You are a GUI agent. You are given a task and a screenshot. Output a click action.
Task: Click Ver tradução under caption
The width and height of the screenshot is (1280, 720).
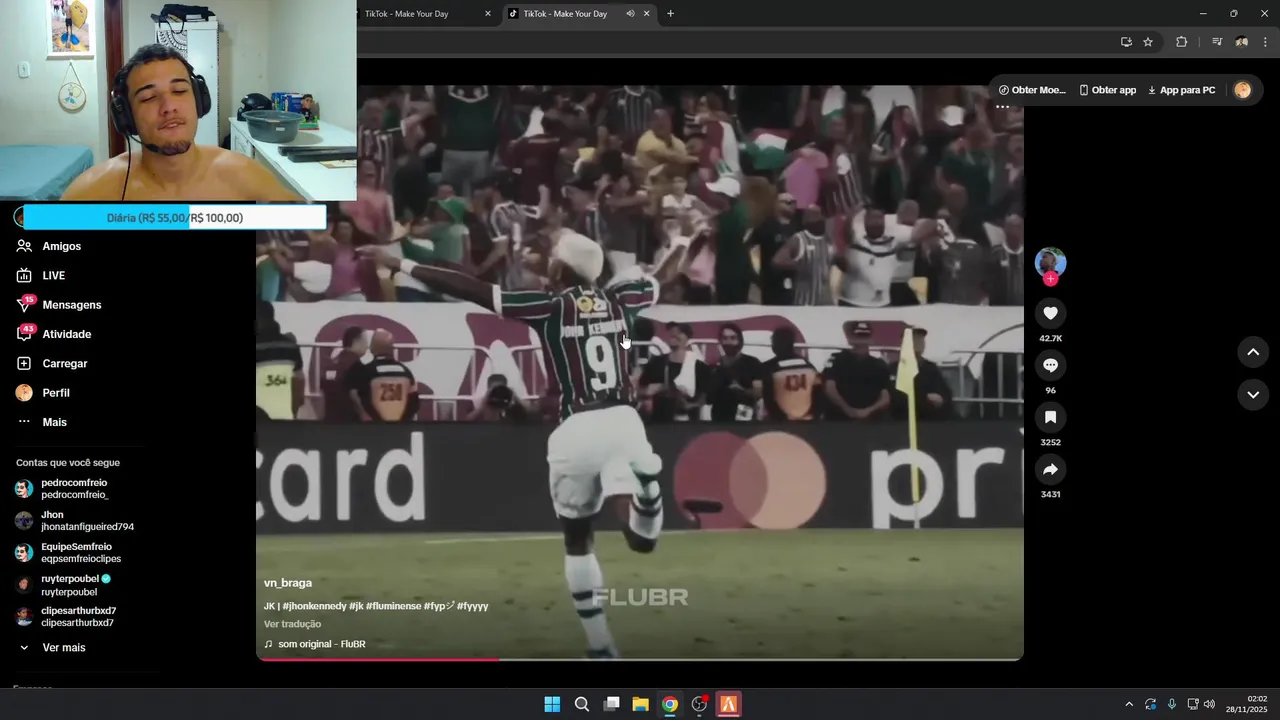point(292,624)
